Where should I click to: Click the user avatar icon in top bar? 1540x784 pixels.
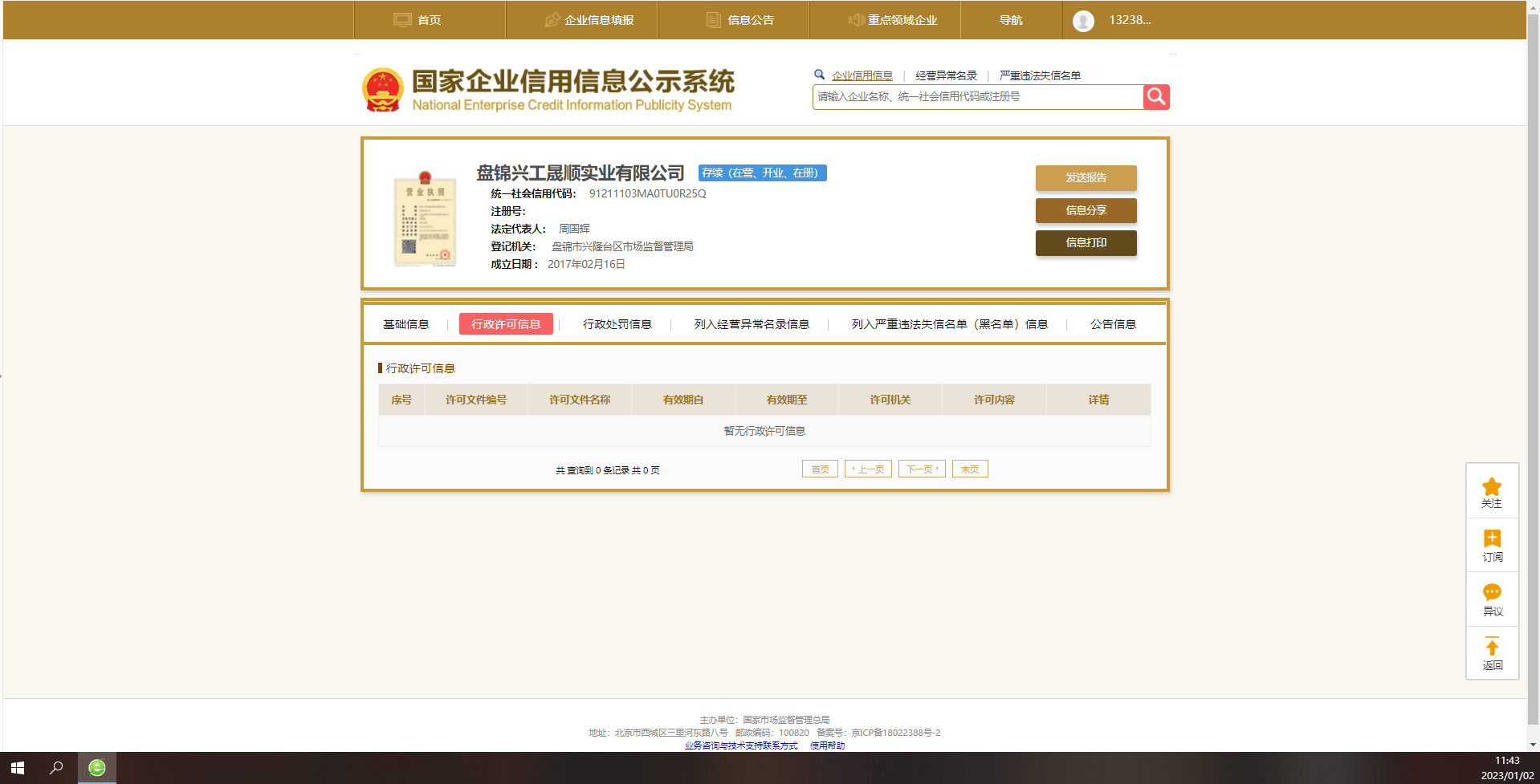[x=1083, y=21]
